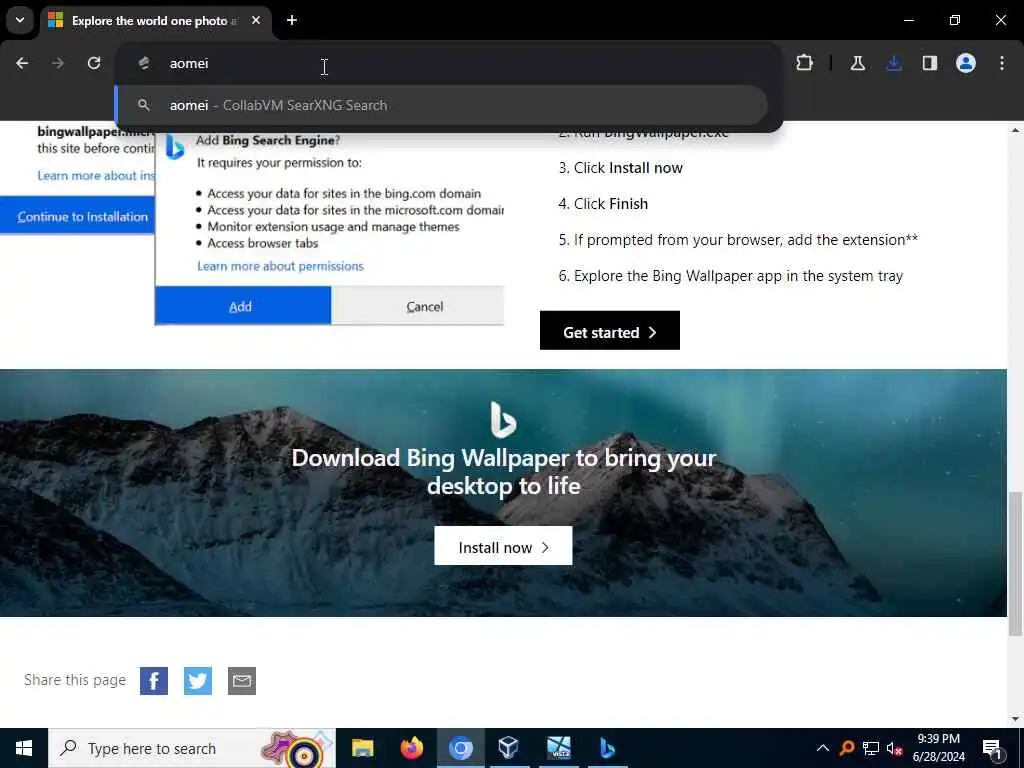The width and height of the screenshot is (1024, 768).
Task: Go back to the previous page
Action: tap(22, 63)
